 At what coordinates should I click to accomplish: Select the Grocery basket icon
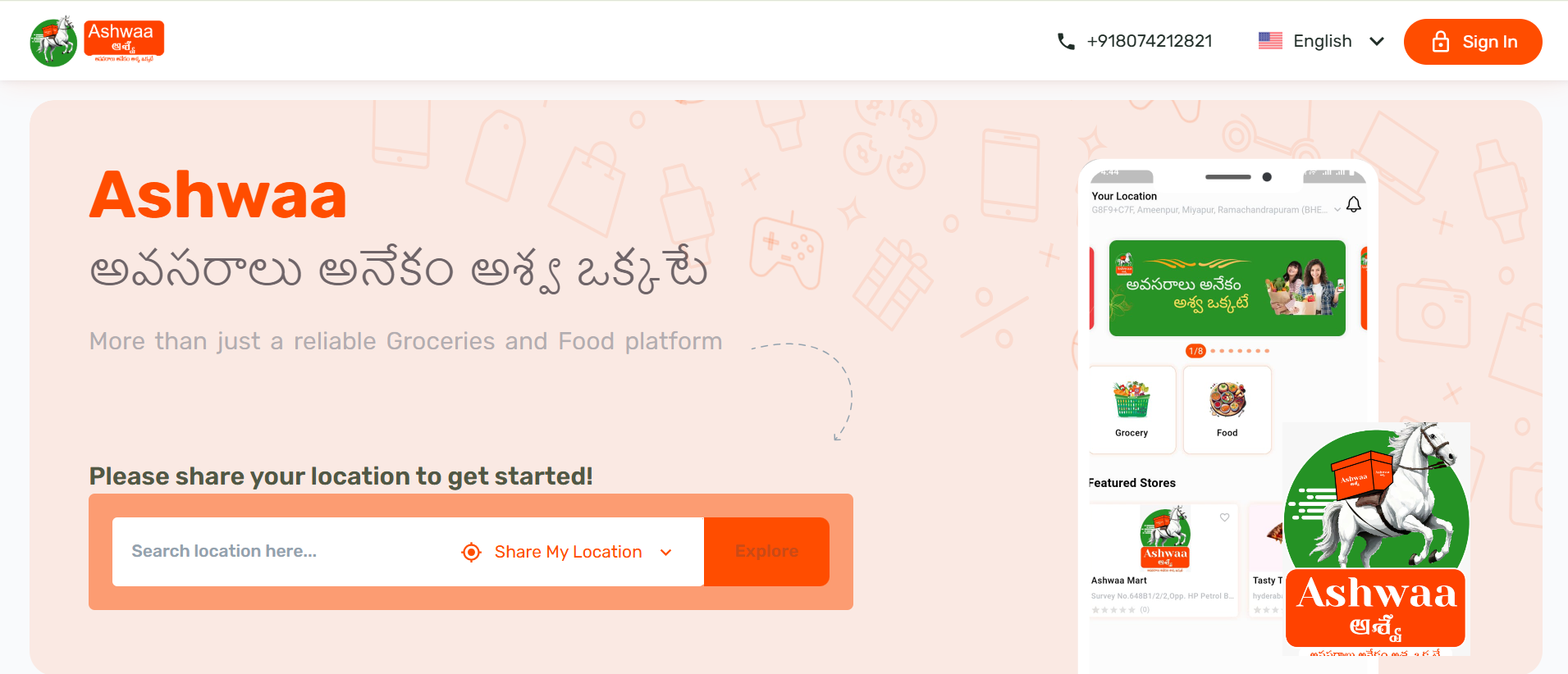click(1131, 400)
